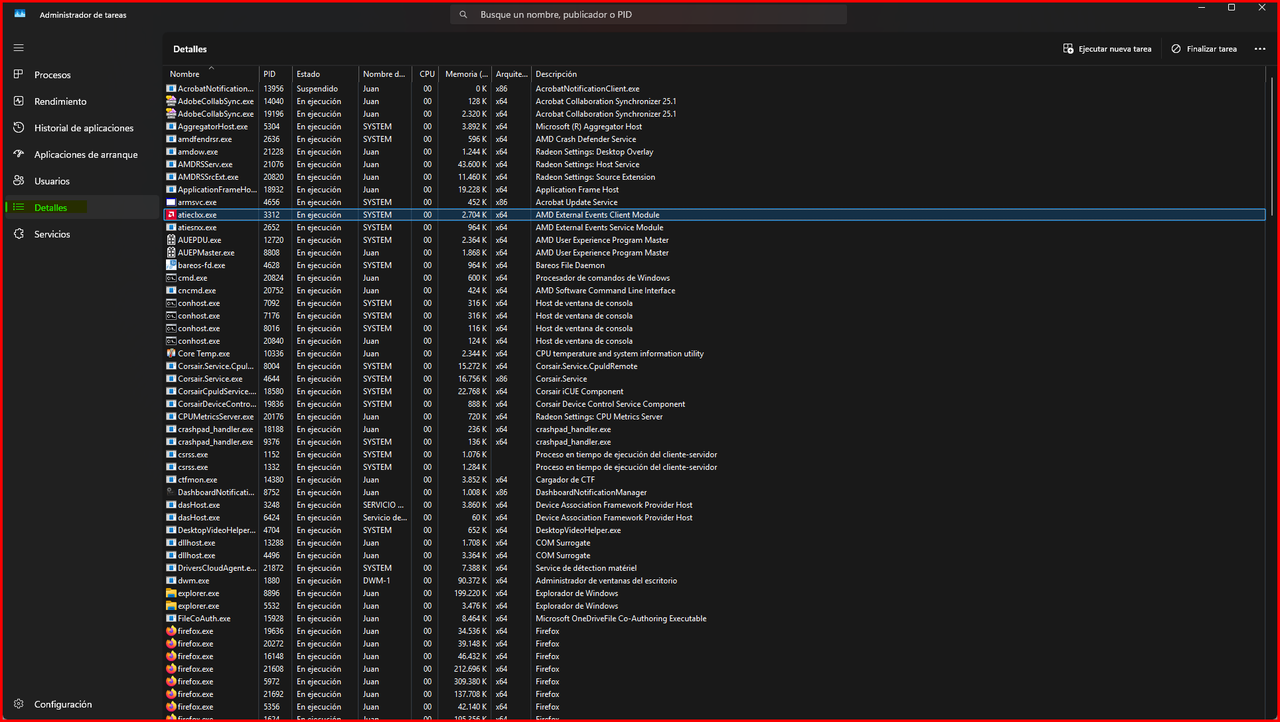
Task: Select the DesktopVideoHelper process row
Action: point(714,530)
